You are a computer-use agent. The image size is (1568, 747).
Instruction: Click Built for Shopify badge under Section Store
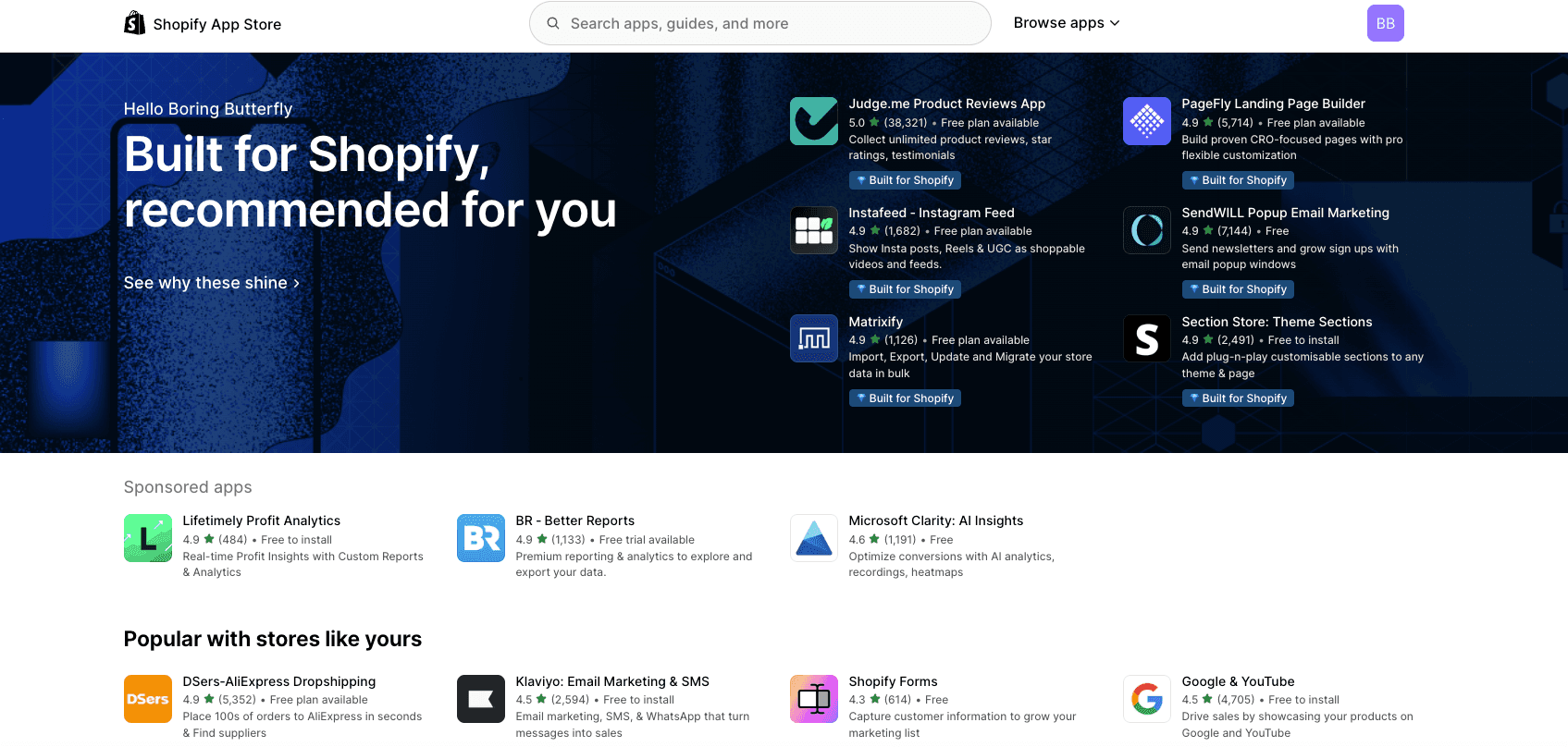point(1238,398)
